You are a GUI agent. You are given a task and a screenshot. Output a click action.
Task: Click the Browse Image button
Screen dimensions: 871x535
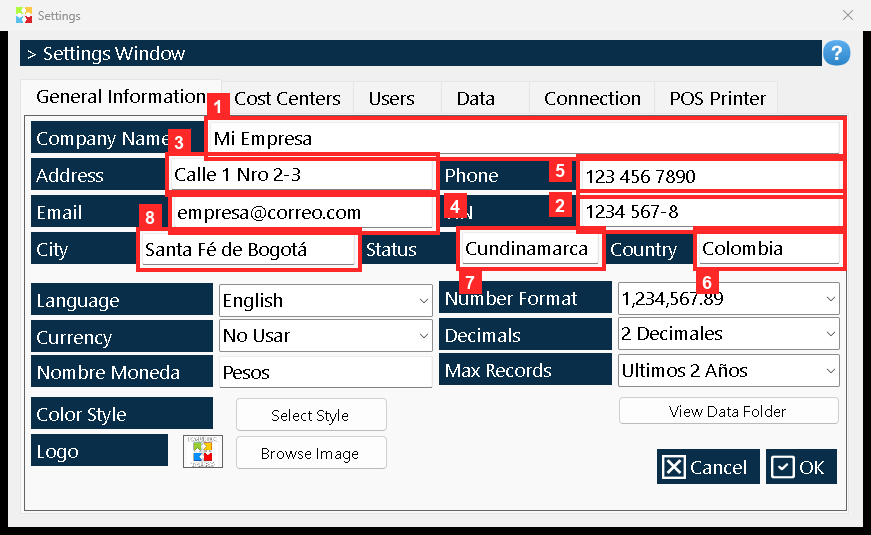pos(311,453)
